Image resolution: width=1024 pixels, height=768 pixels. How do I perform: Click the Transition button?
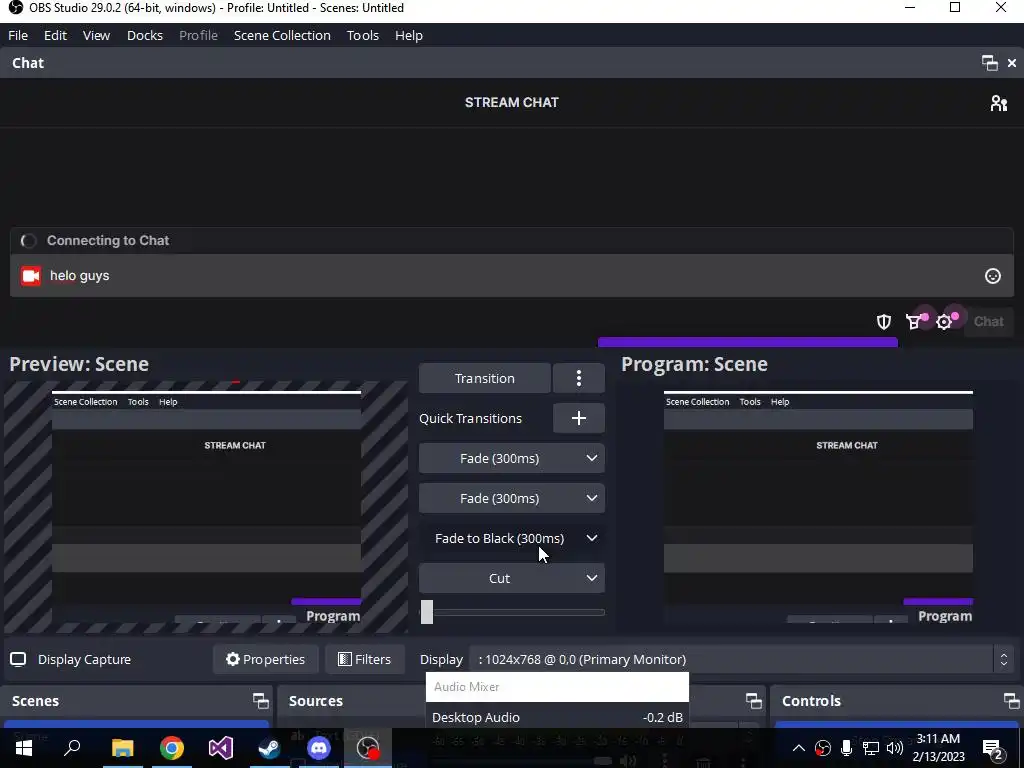click(x=485, y=378)
